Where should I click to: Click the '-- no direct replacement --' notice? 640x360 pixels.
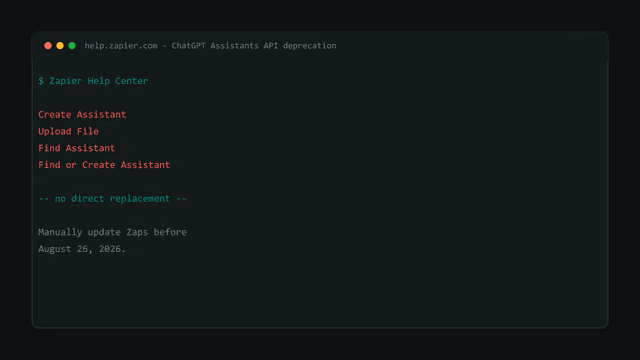[x=112, y=198]
